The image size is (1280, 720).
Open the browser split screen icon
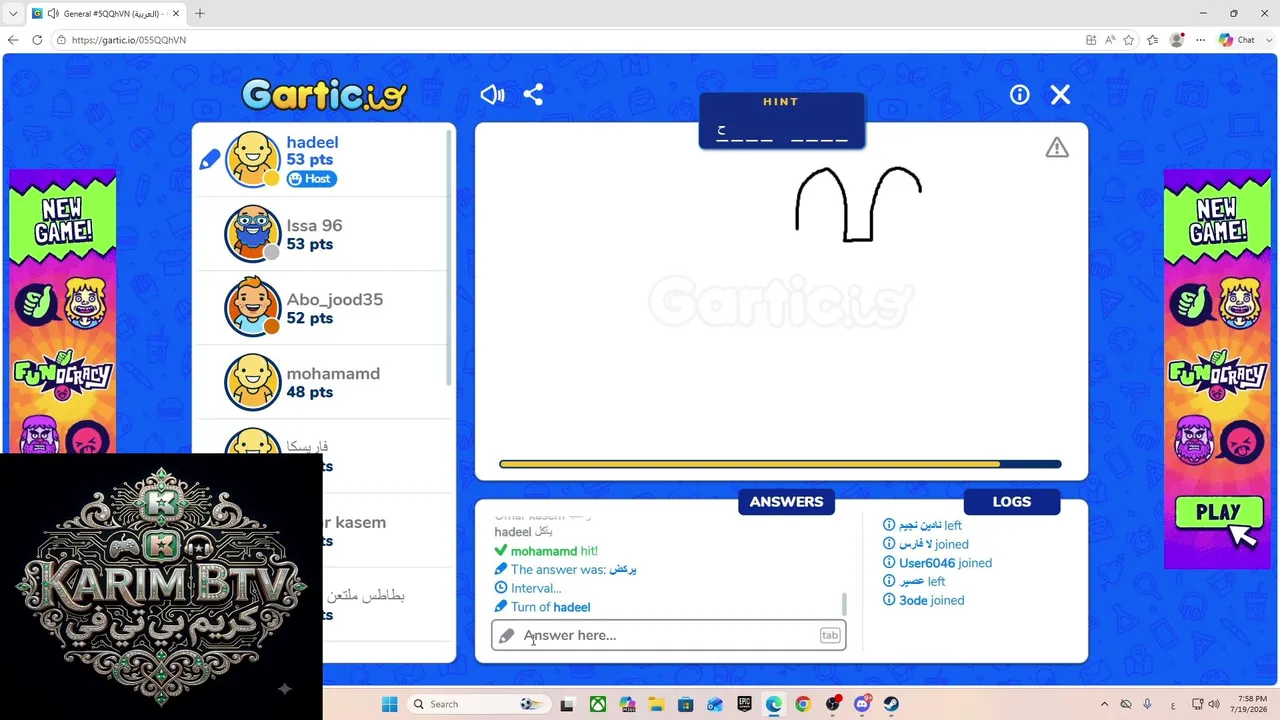coord(1091,40)
